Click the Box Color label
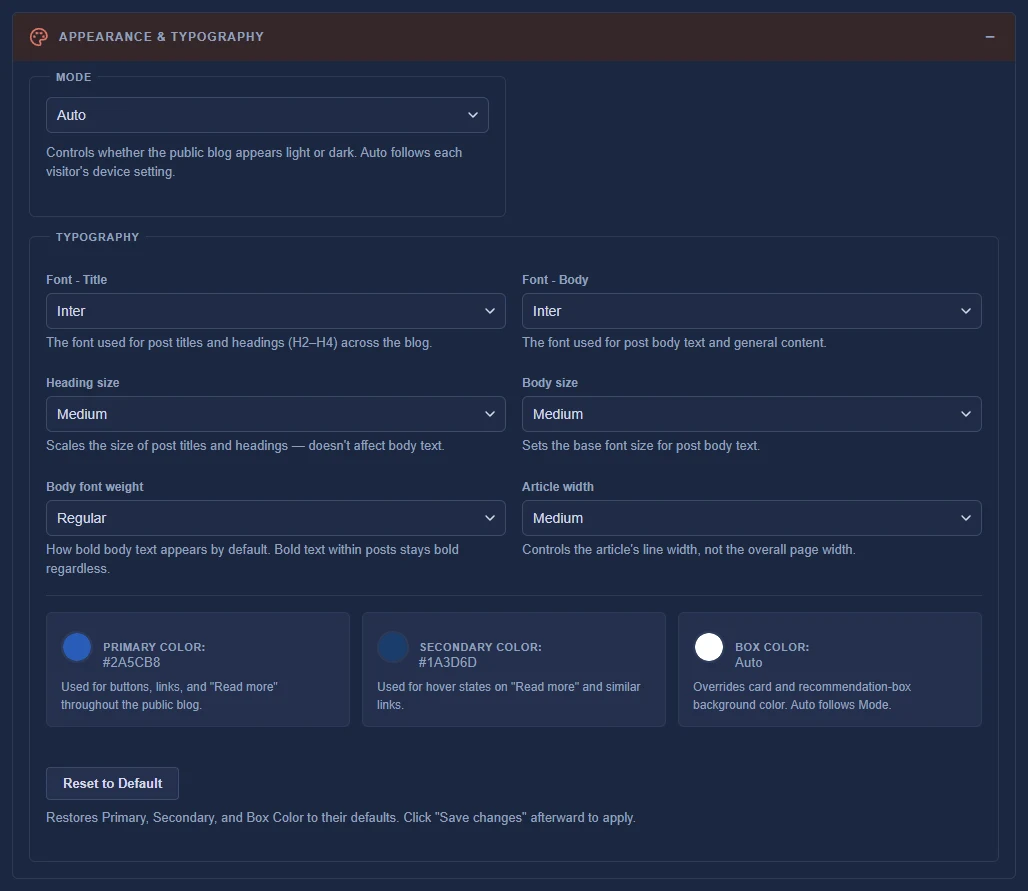1028x891 pixels. 772,646
